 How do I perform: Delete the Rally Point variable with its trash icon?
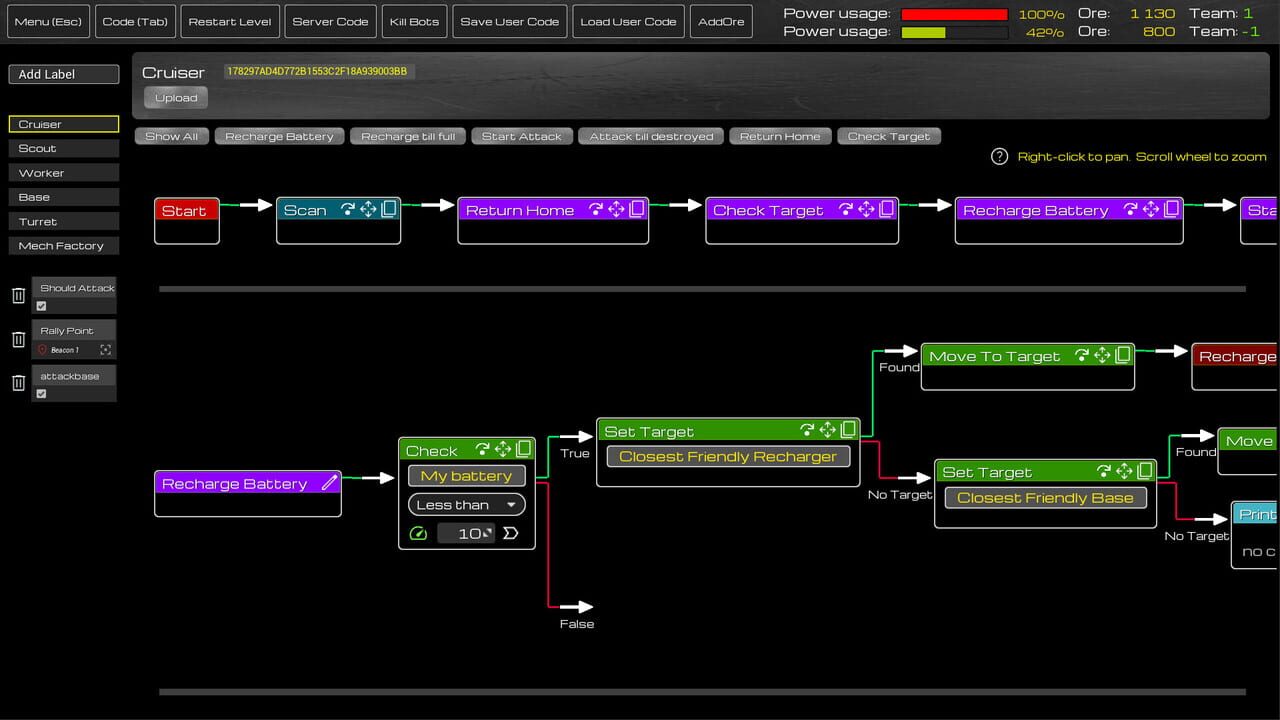(18, 338)
